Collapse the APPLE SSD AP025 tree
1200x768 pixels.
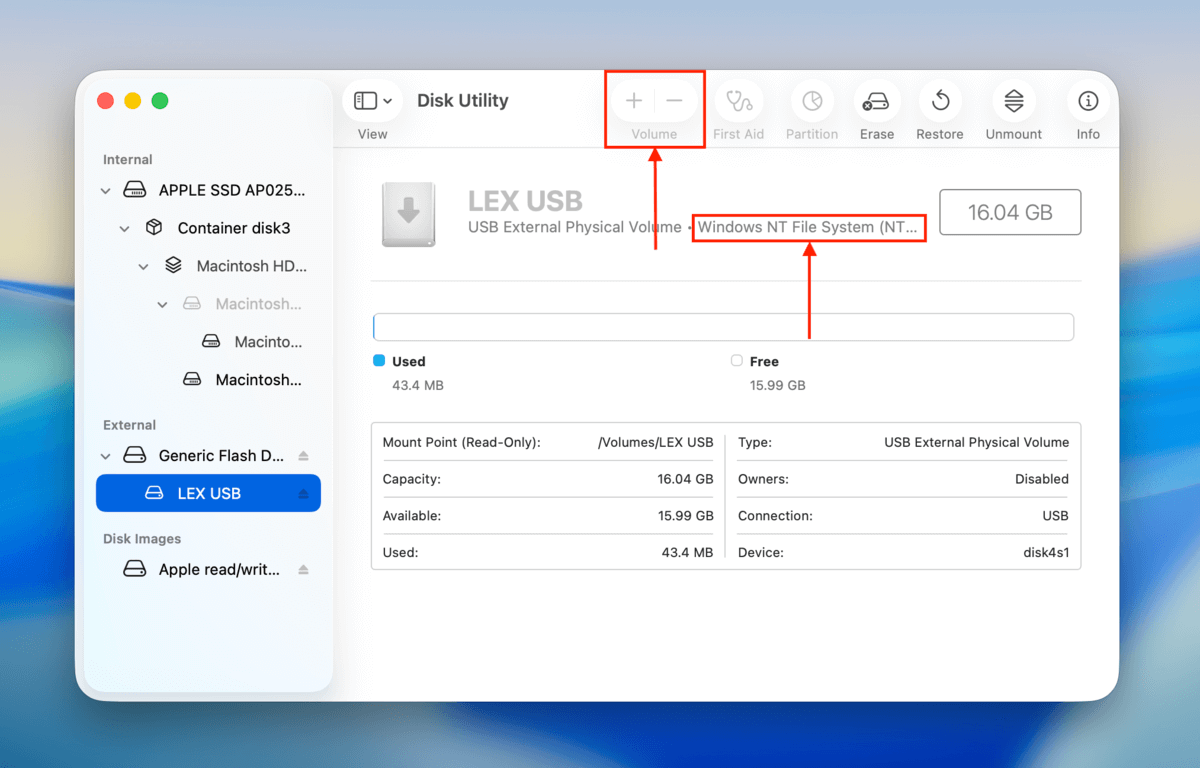[x=105, y=190]
